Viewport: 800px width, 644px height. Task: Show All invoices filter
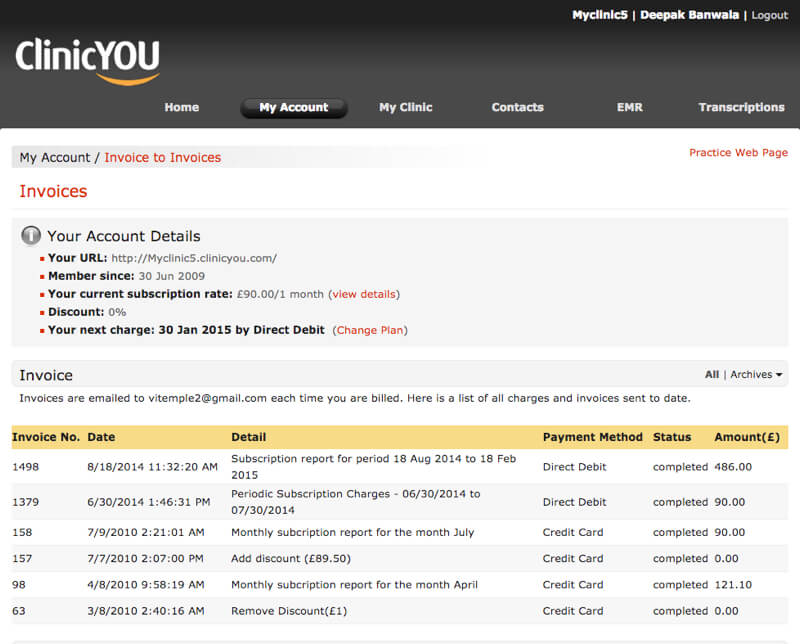(712, 375)
